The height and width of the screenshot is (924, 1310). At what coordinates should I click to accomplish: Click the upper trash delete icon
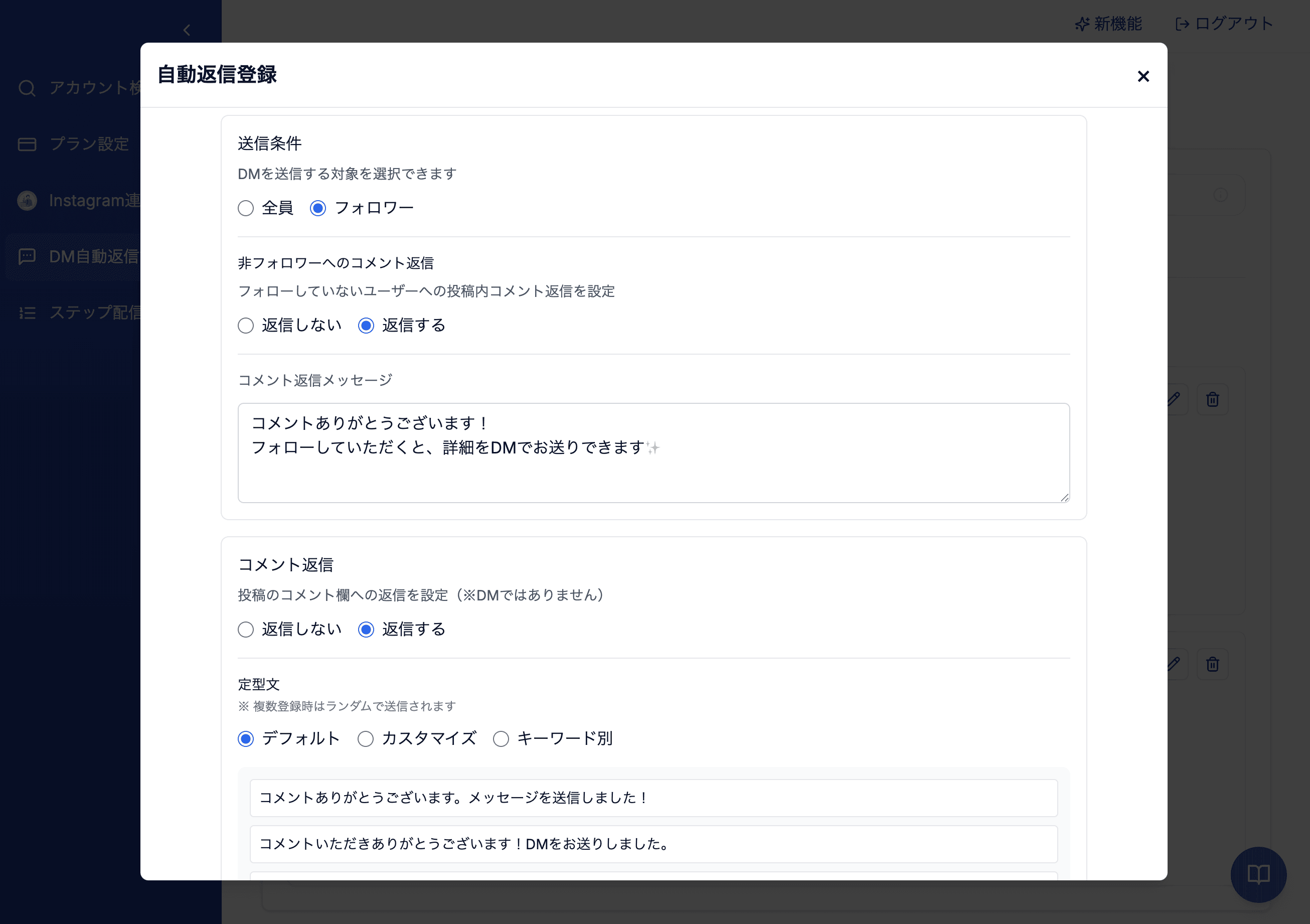(x=1212, y=399)
